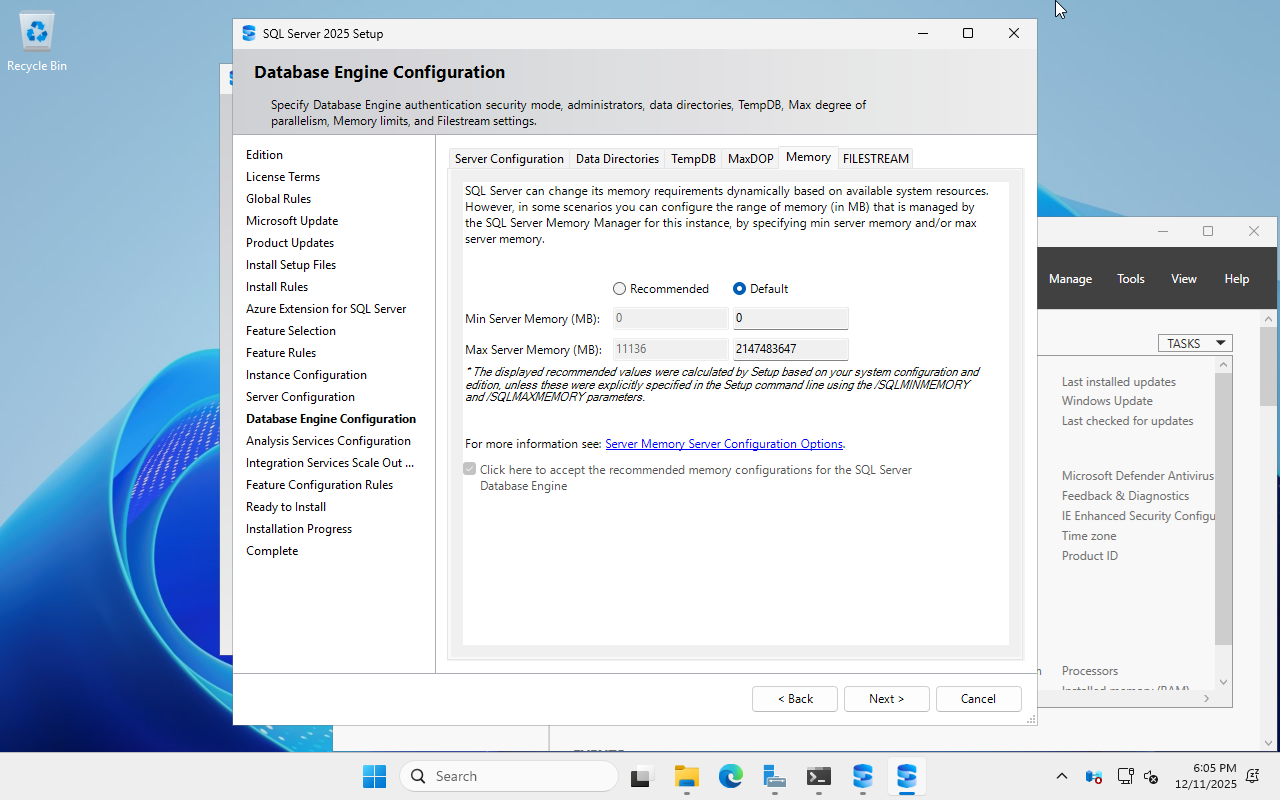The width and height of the screenshot is (1280, 800).
Task: Switch to the TempDB tab
Action: [693, 159]
